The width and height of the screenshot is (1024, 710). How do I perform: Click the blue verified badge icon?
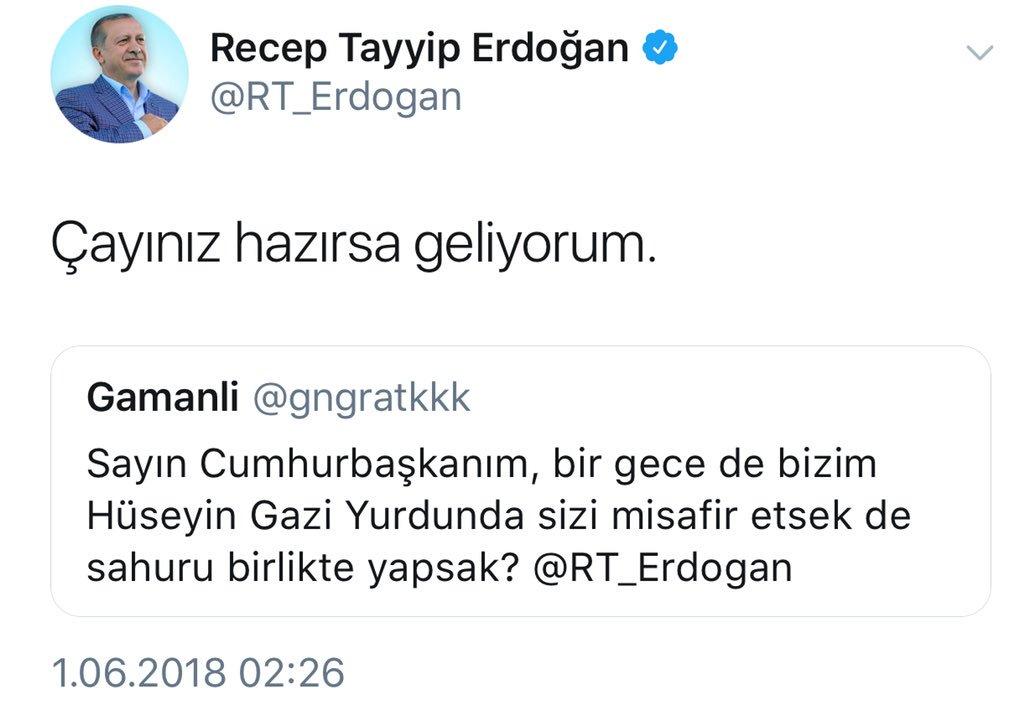[661, 47]
